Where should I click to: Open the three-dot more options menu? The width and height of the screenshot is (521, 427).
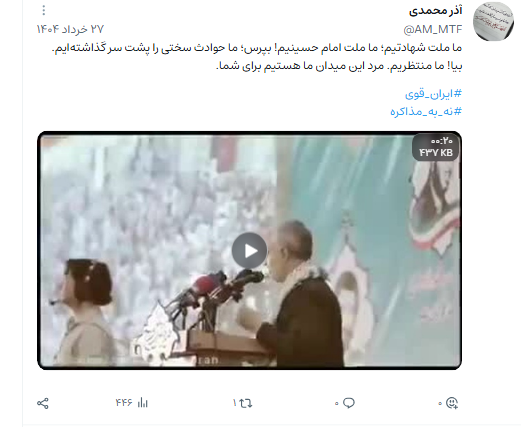[44, 11]
